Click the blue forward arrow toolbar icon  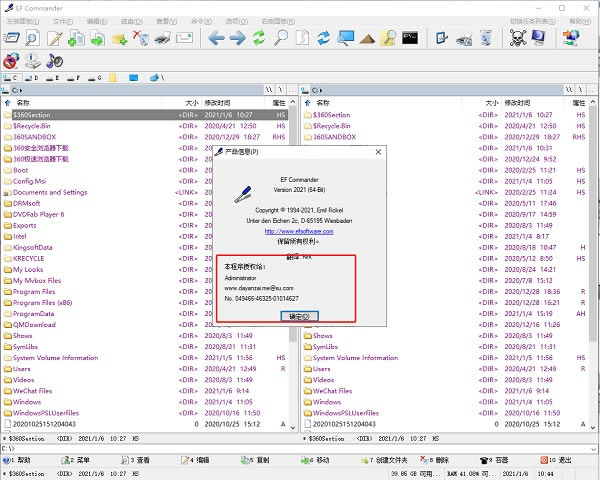[x=237, y=39]
